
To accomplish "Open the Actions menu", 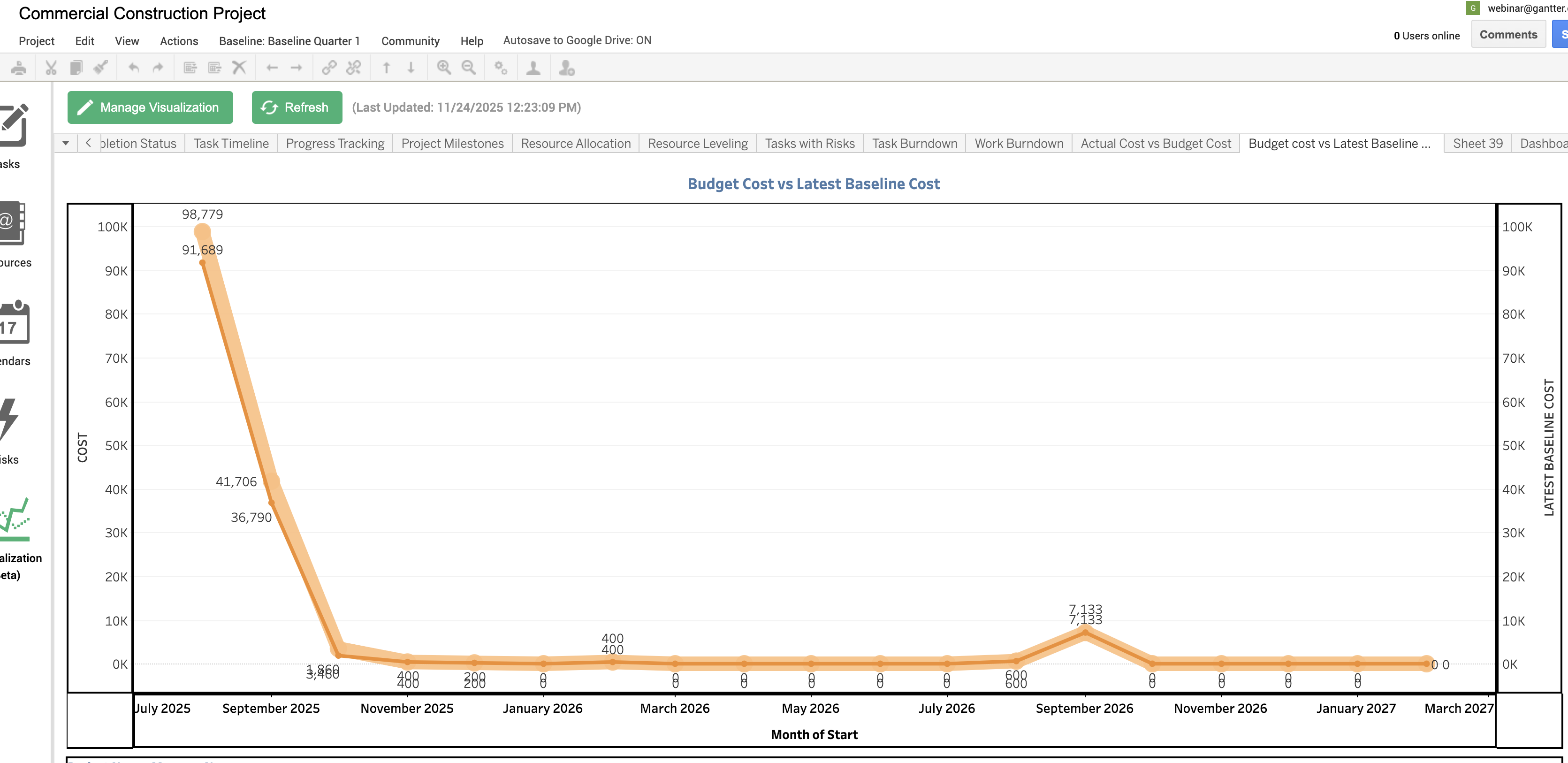I will 179,41.
